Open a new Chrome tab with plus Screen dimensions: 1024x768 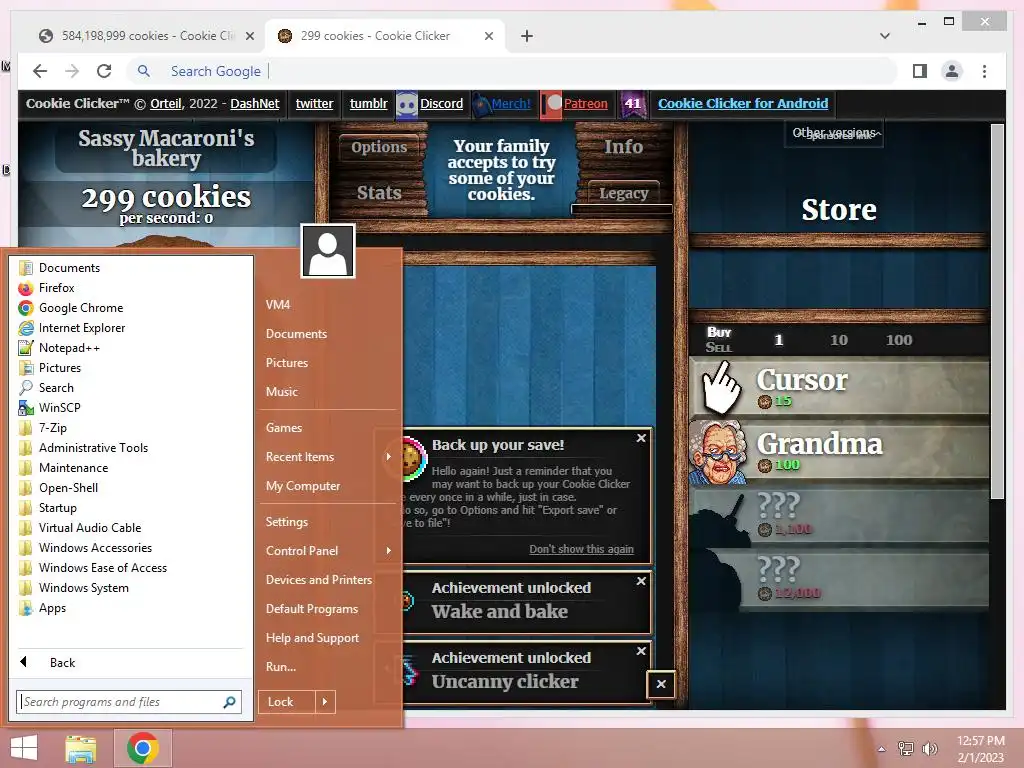coord(527,36)
